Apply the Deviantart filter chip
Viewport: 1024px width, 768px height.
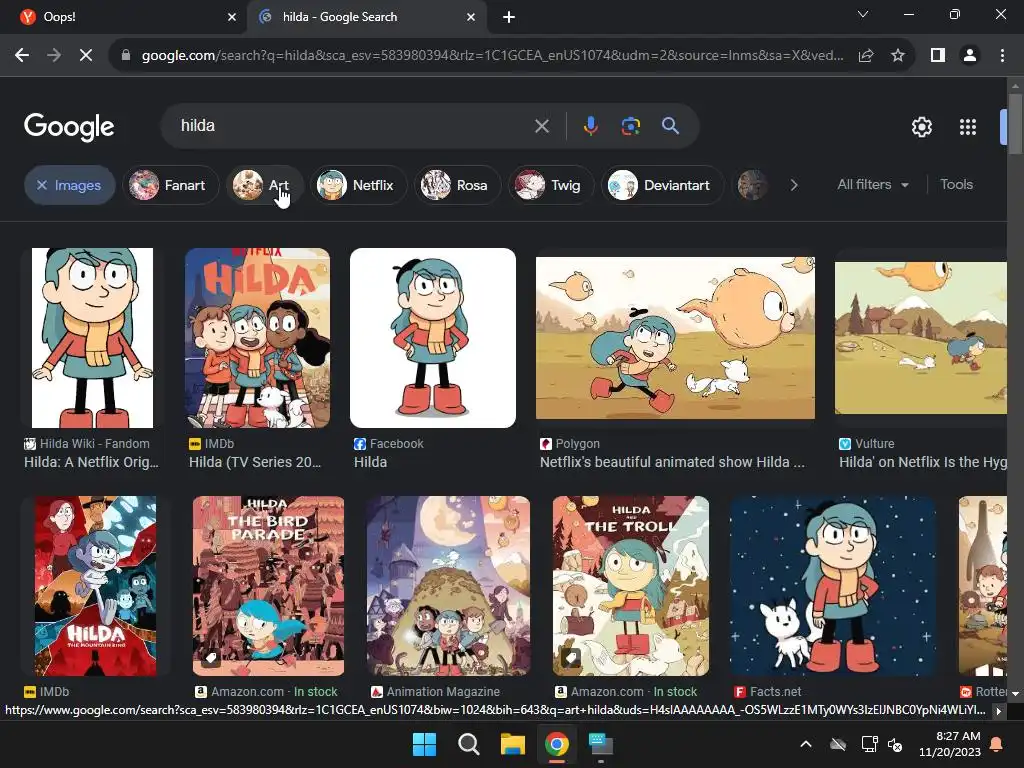662,185
